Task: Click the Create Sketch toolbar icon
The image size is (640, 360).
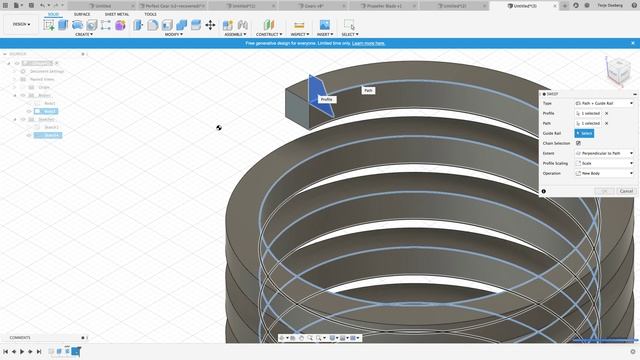Action: click(49, 25)
